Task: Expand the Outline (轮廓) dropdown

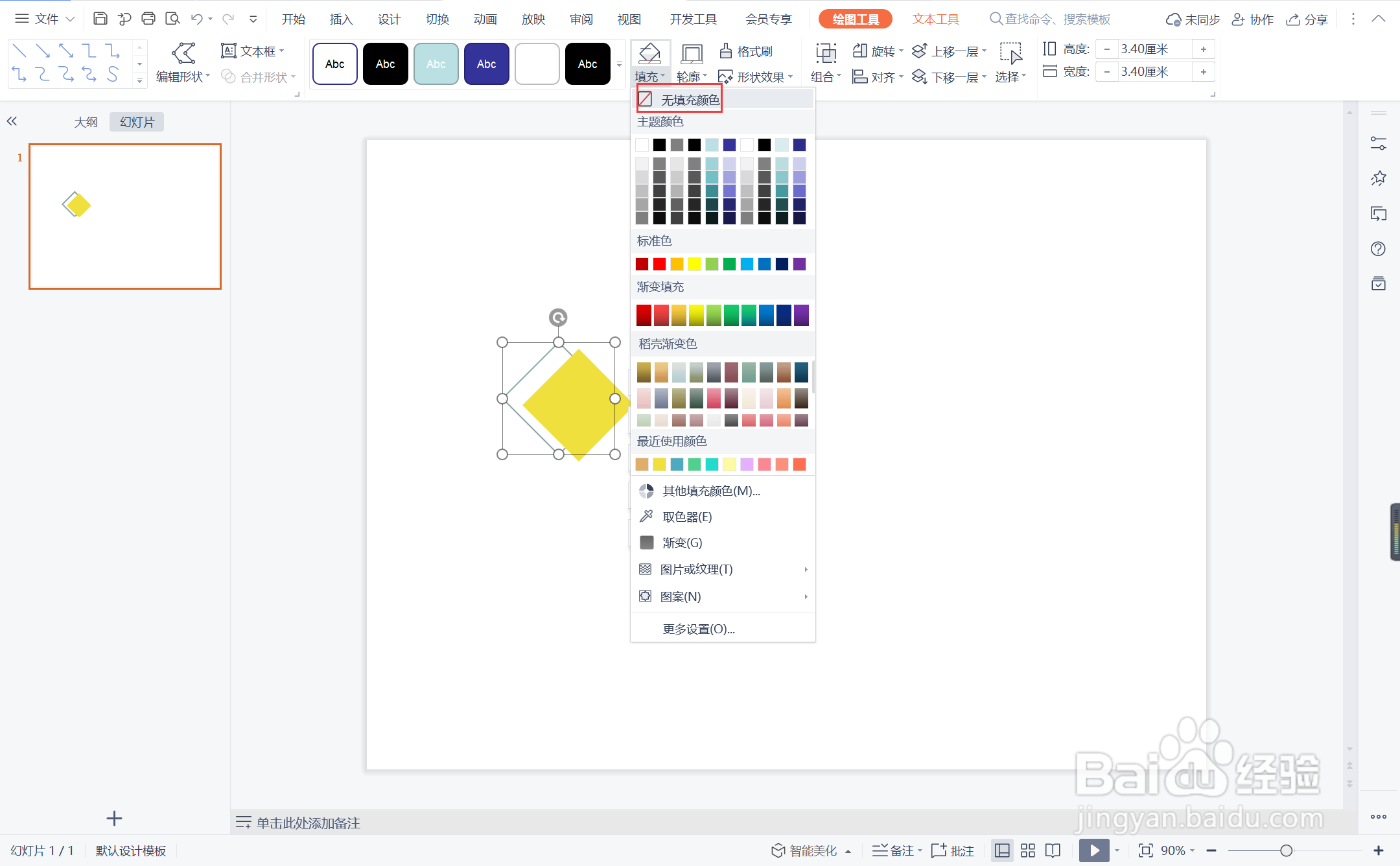Action: tap(692, 77)
